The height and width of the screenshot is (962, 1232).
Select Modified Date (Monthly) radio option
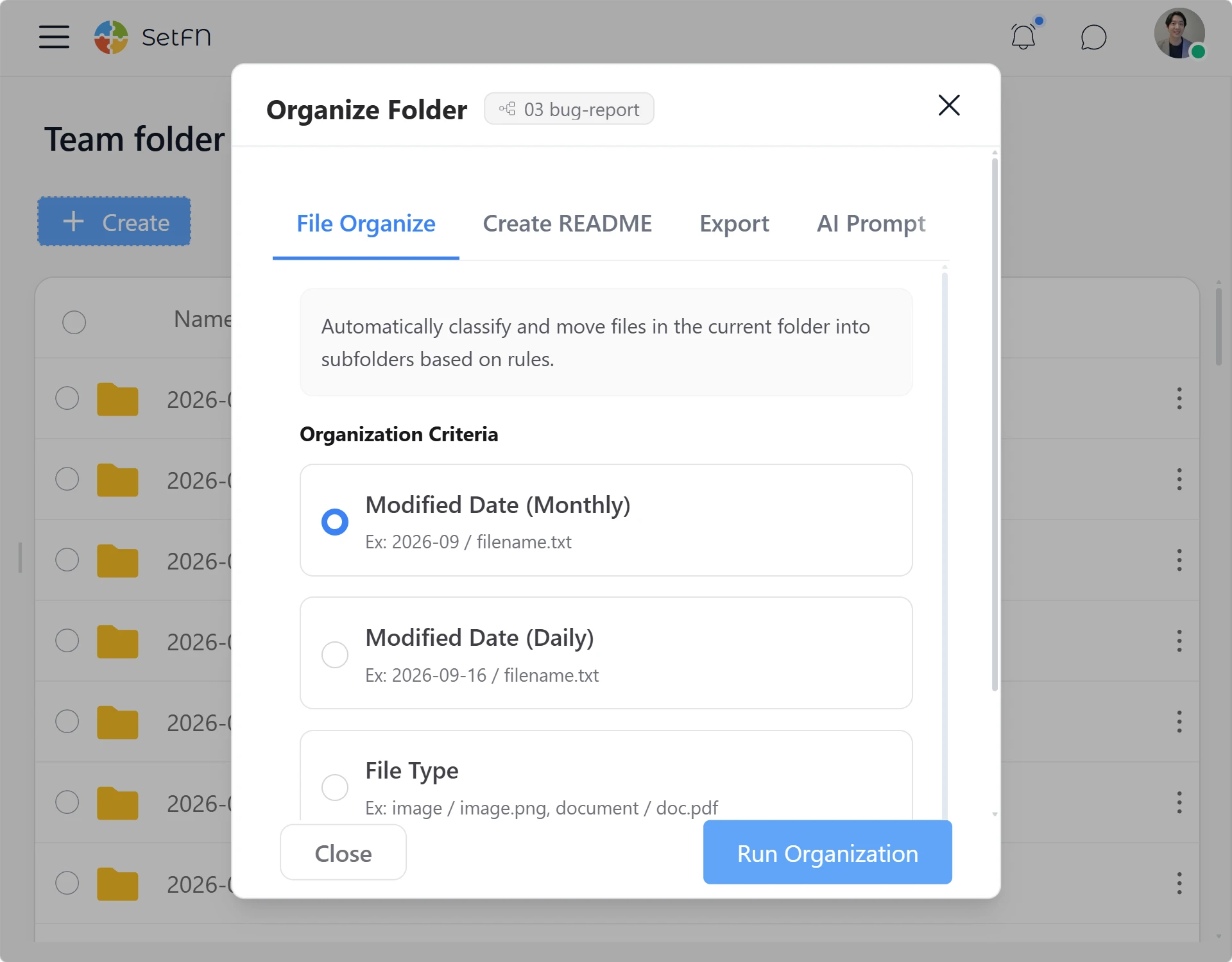[335, 521]
